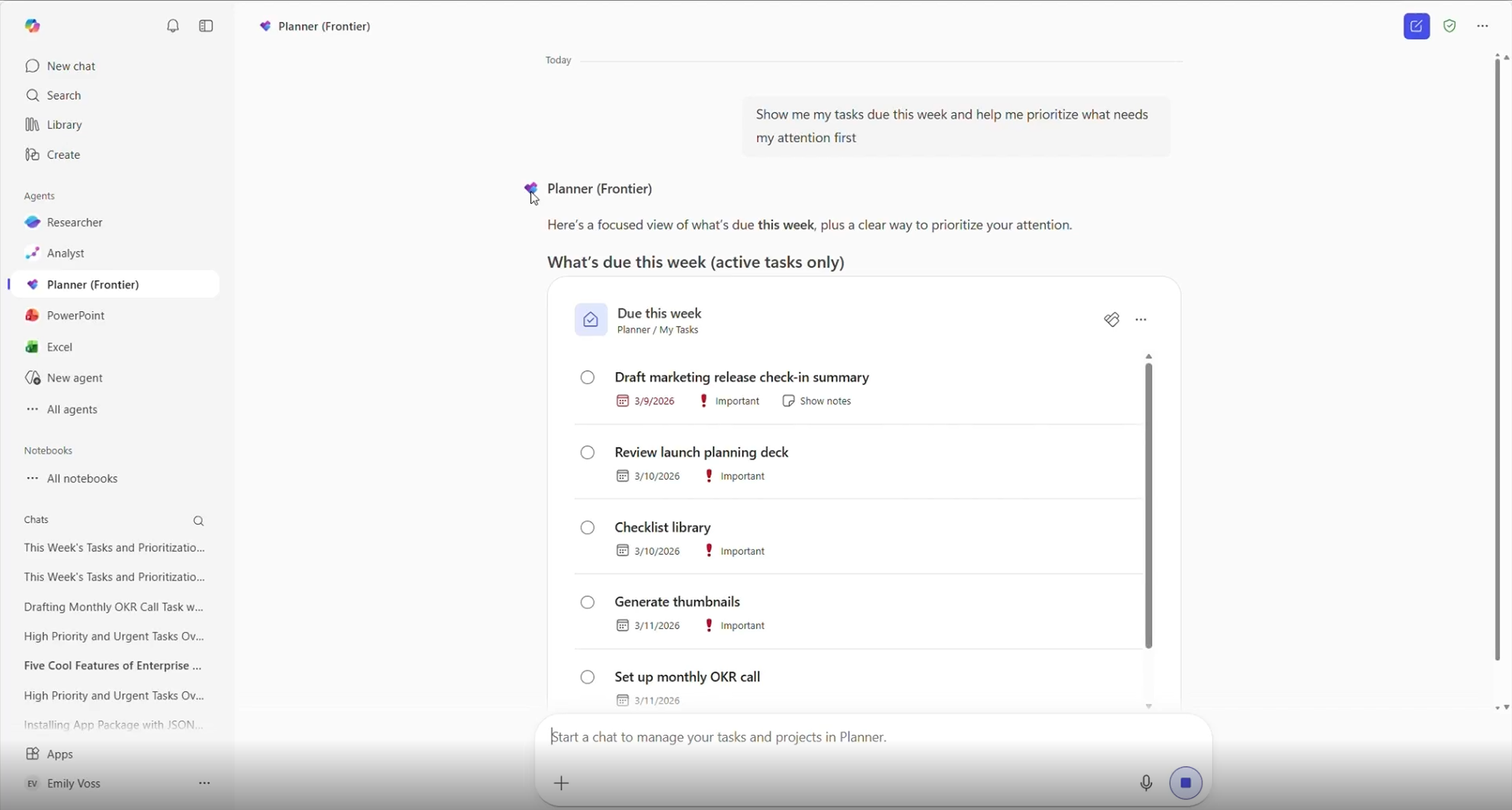This screenshot has height=810, width=1512.
Task: Click Important flag on Review launch planning deck
Action: pos(735,476)
